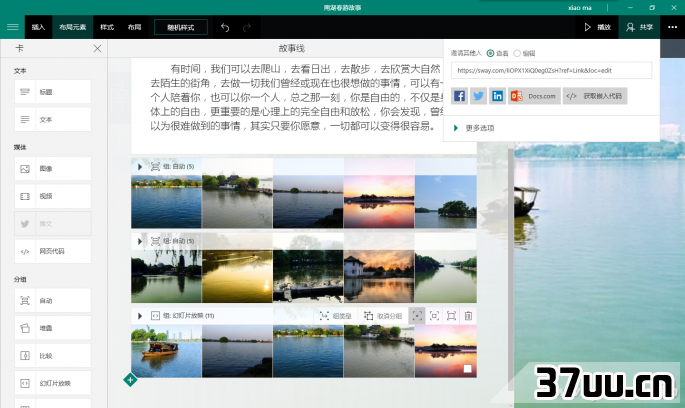The height and width of the screenshot is (408, 685).
Task: Click the slideshow group type icon beside 幻灯片放映 (11)
Action: point(155,316)
